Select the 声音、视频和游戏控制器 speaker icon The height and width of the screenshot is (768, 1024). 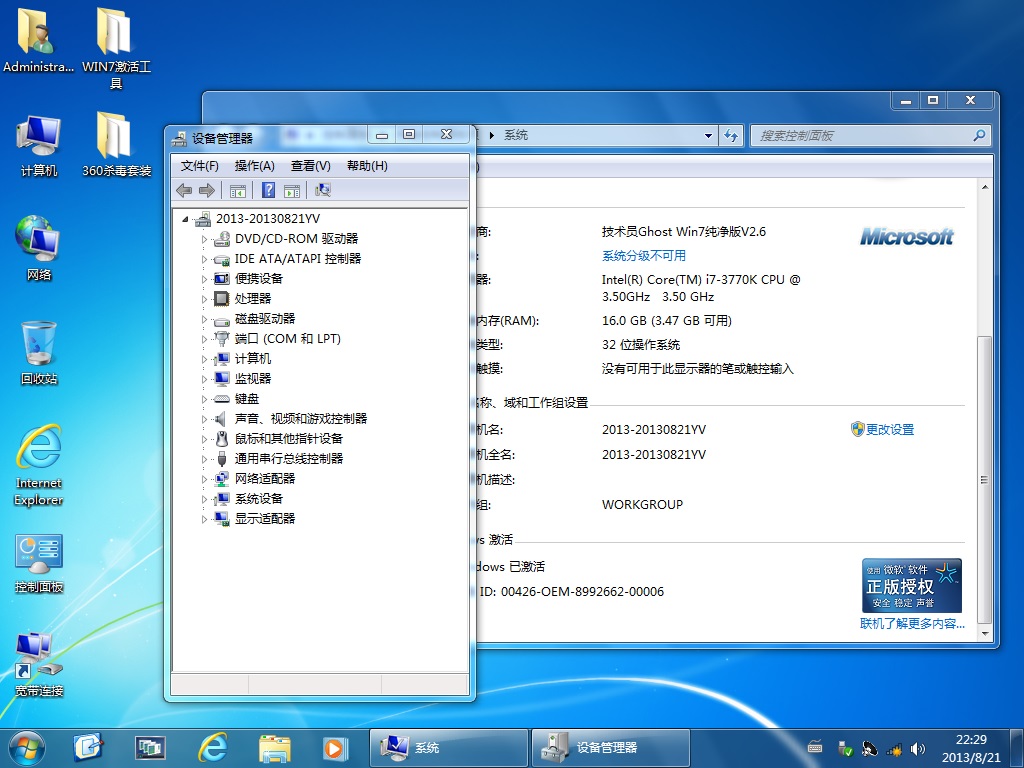pos(222,419)
